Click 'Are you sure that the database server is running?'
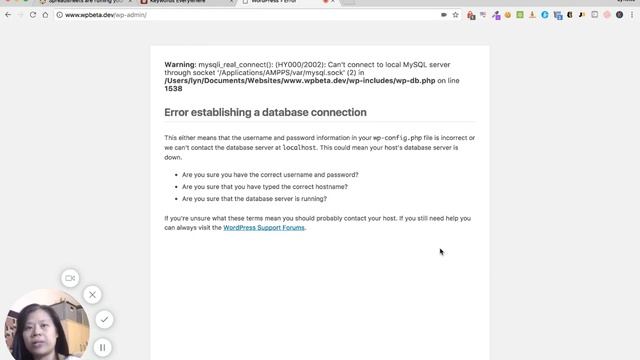This screenshot has height=360, width=640. pos(254,199)
